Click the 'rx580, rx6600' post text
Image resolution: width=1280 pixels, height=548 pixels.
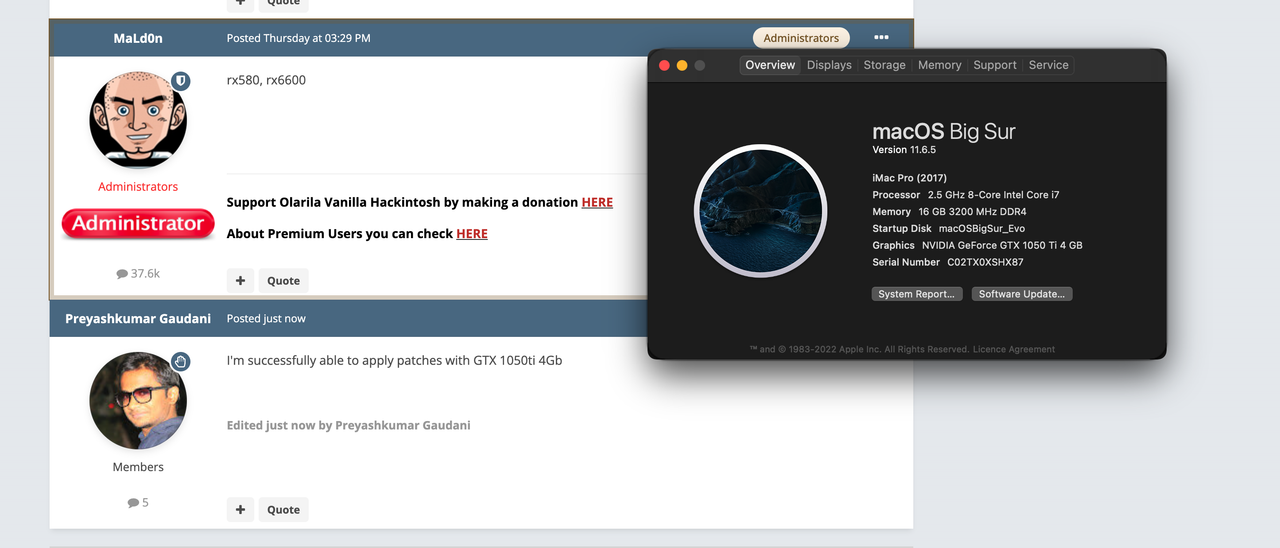tap(266, 80)
